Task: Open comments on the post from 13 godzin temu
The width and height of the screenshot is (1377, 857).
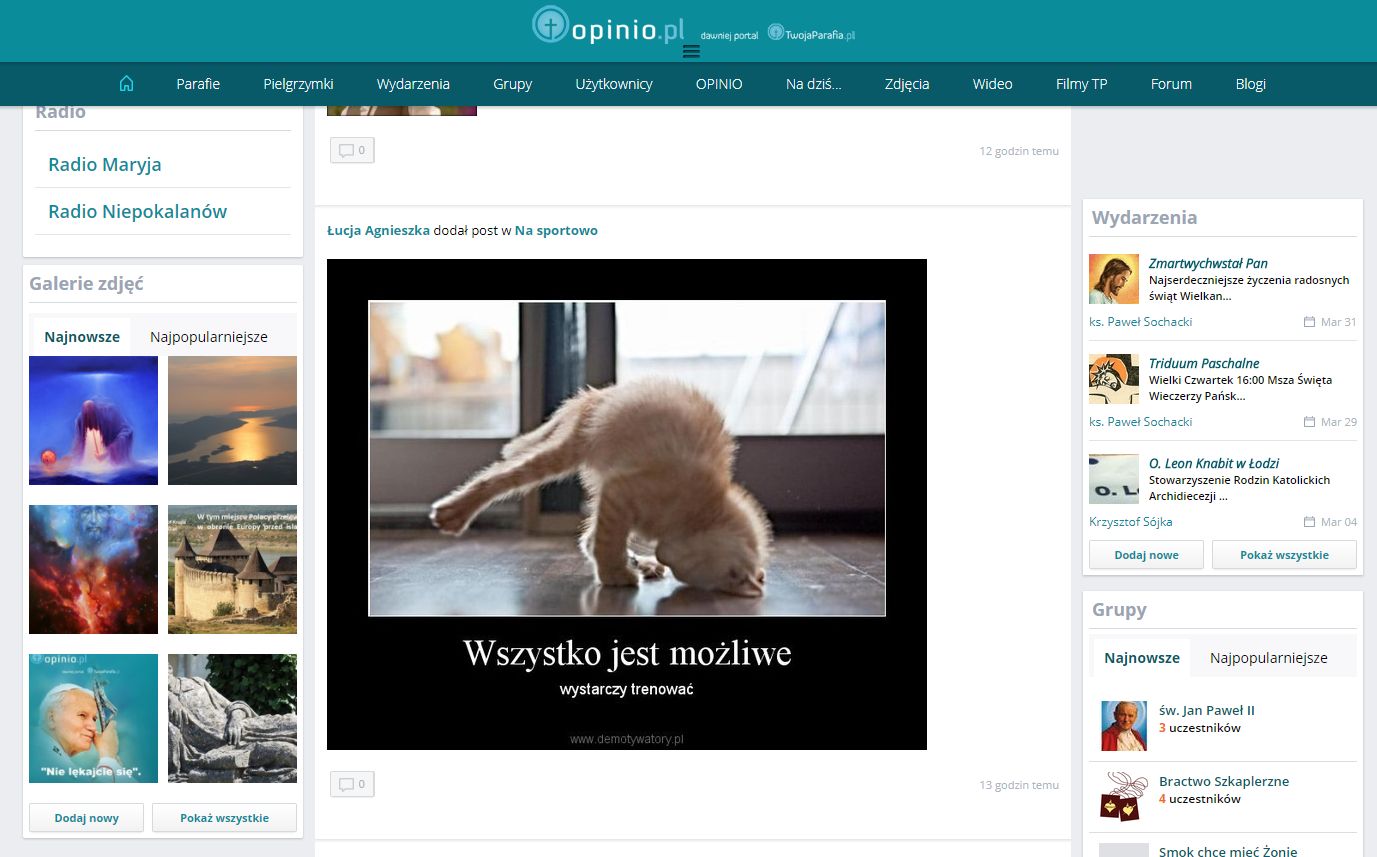Action: [x=352, y=784]
